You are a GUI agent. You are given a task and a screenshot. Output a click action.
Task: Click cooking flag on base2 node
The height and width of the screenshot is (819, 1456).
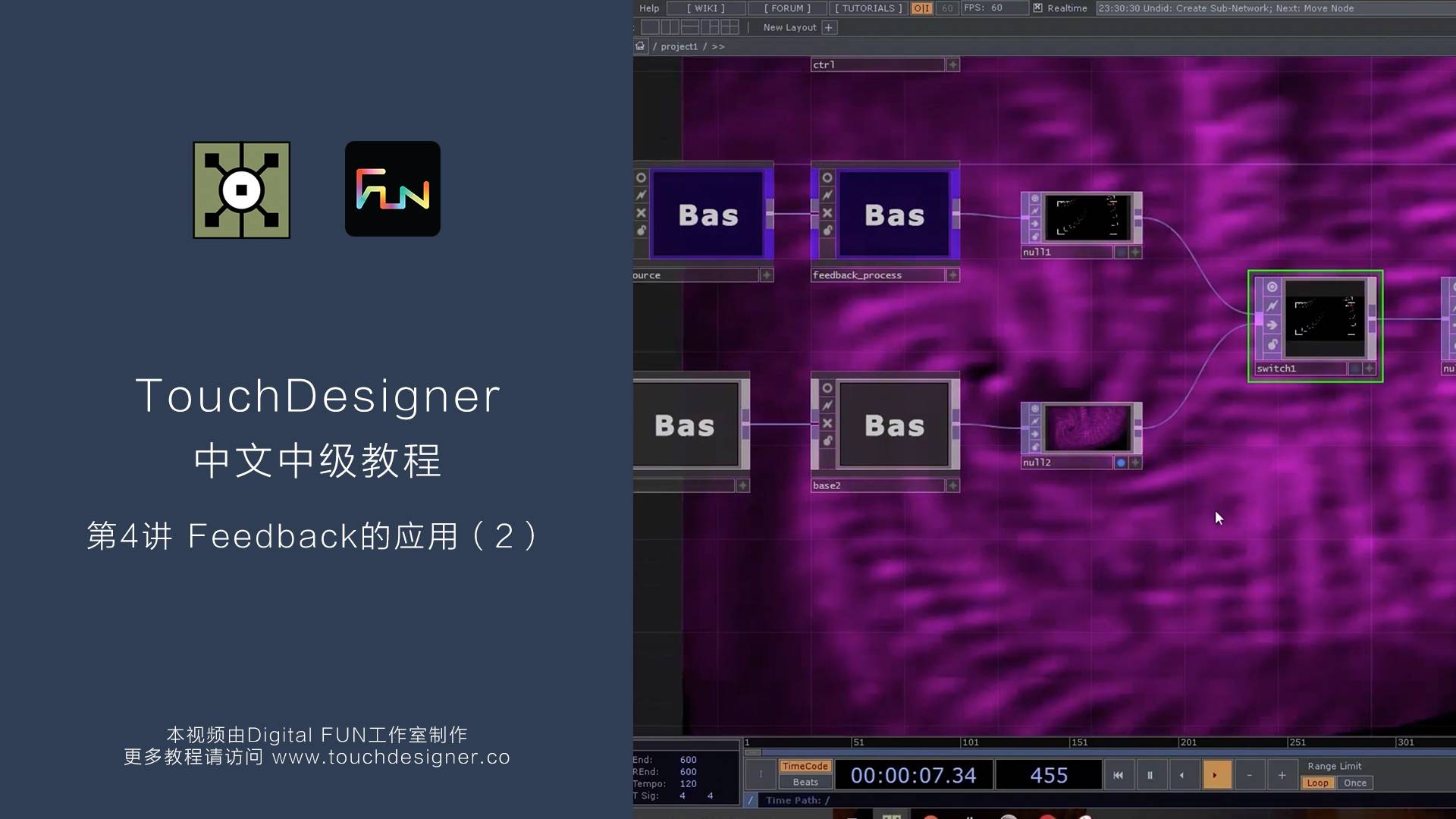[827, 405]
